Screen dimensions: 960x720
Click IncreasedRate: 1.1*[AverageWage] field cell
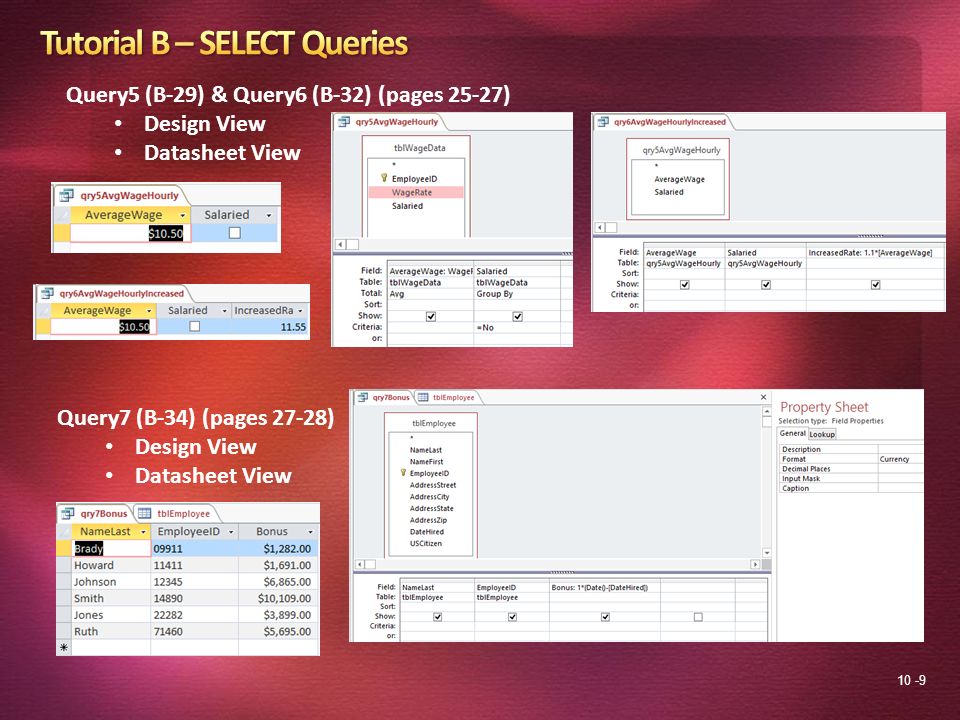(x=874, y=252)
